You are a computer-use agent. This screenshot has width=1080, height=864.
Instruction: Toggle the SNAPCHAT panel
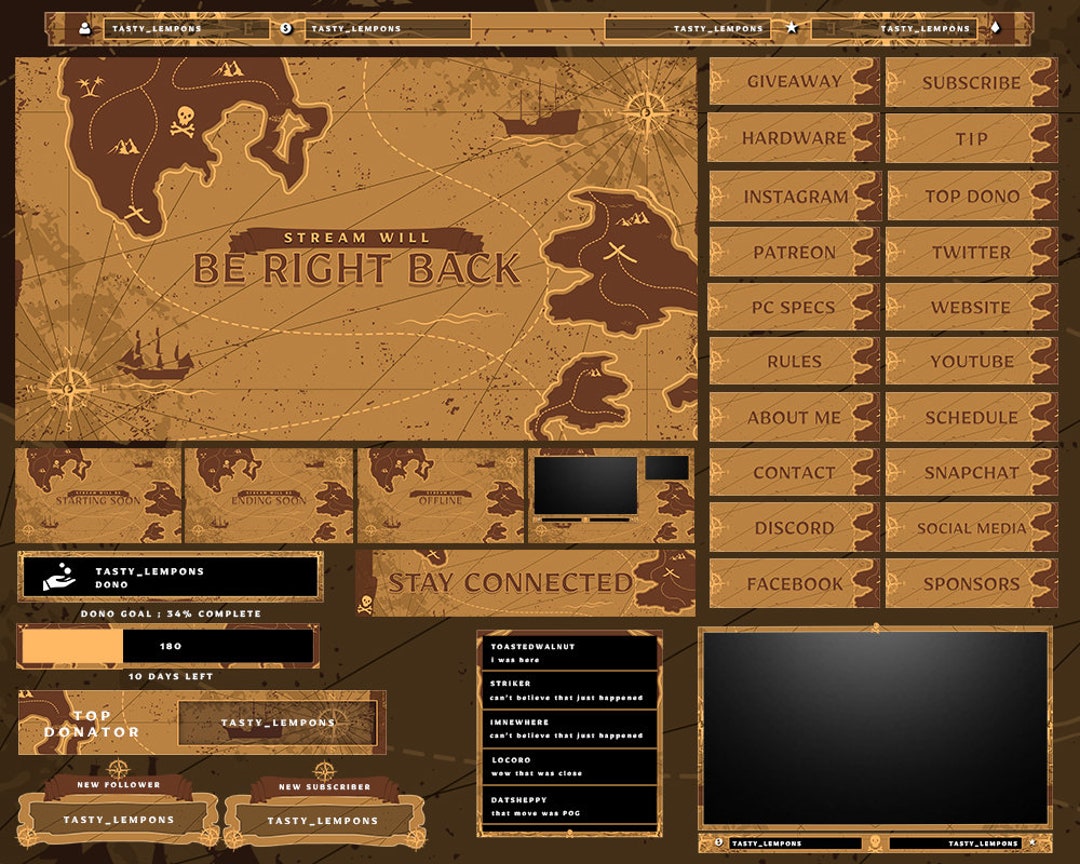pyautogui.click(x=972, y=472)
